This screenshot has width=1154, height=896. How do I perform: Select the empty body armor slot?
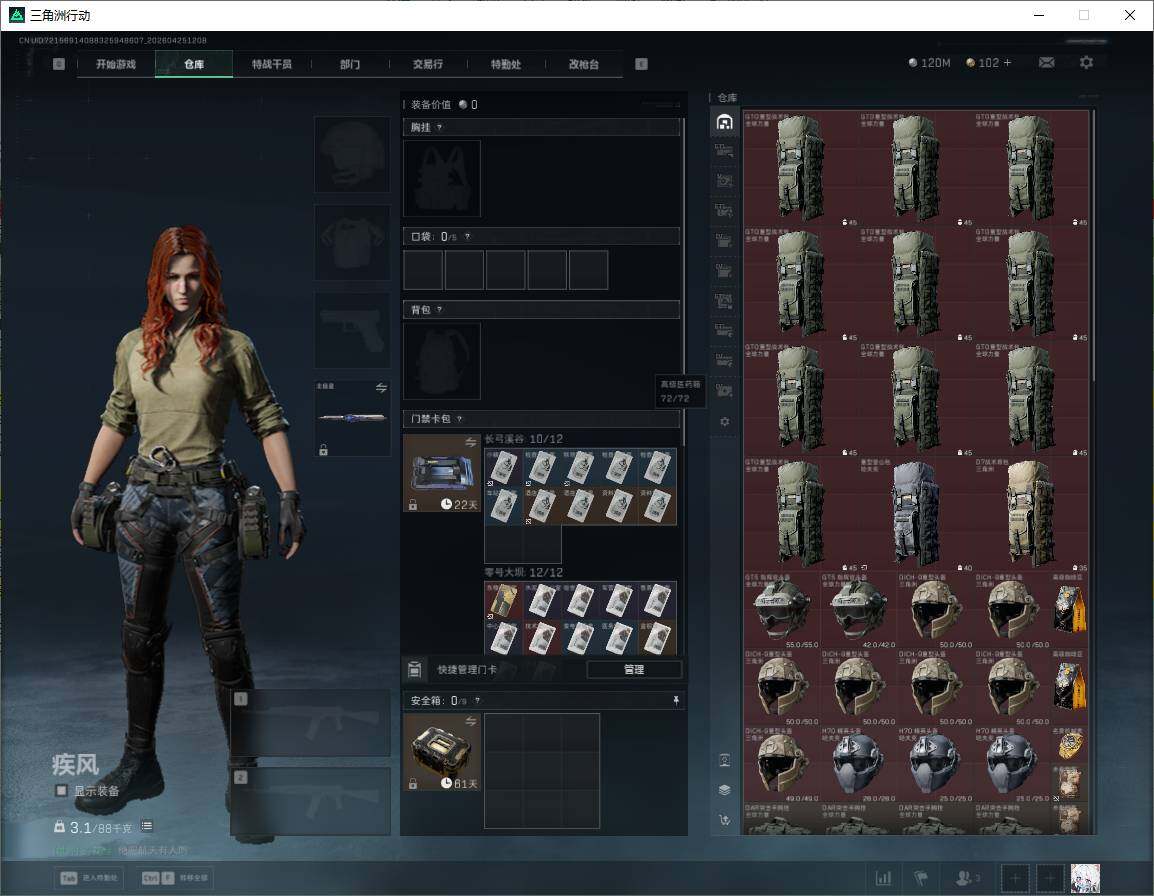tap(353, 243)
